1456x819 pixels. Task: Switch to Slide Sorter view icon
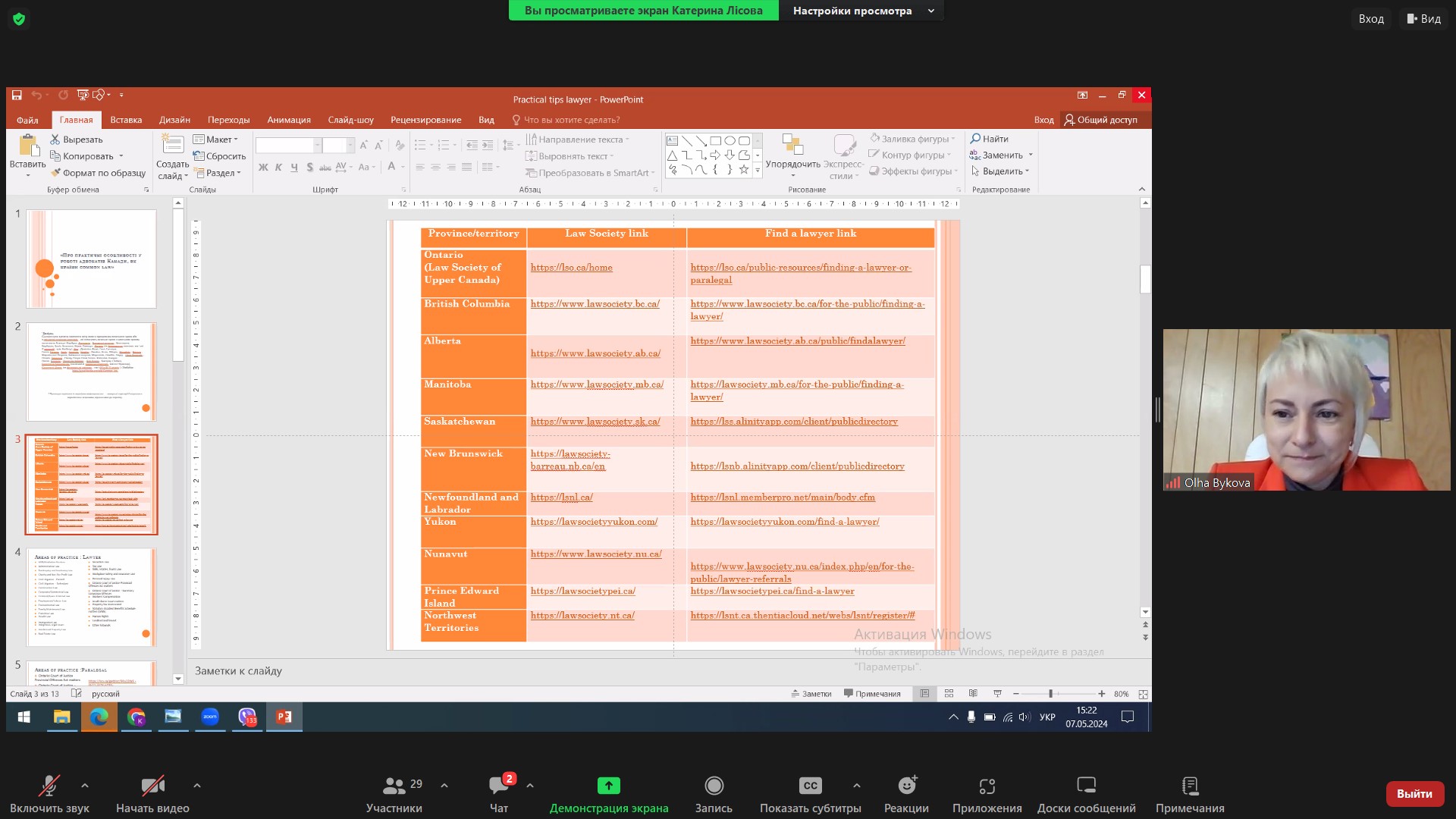coord(949,694)
